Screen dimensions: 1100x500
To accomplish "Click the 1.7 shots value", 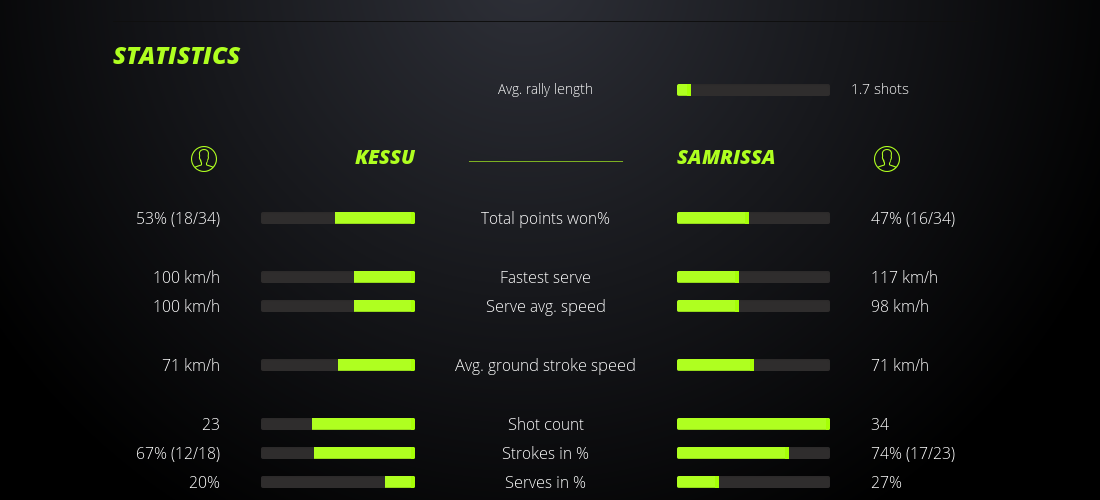I will click(880, 89).
